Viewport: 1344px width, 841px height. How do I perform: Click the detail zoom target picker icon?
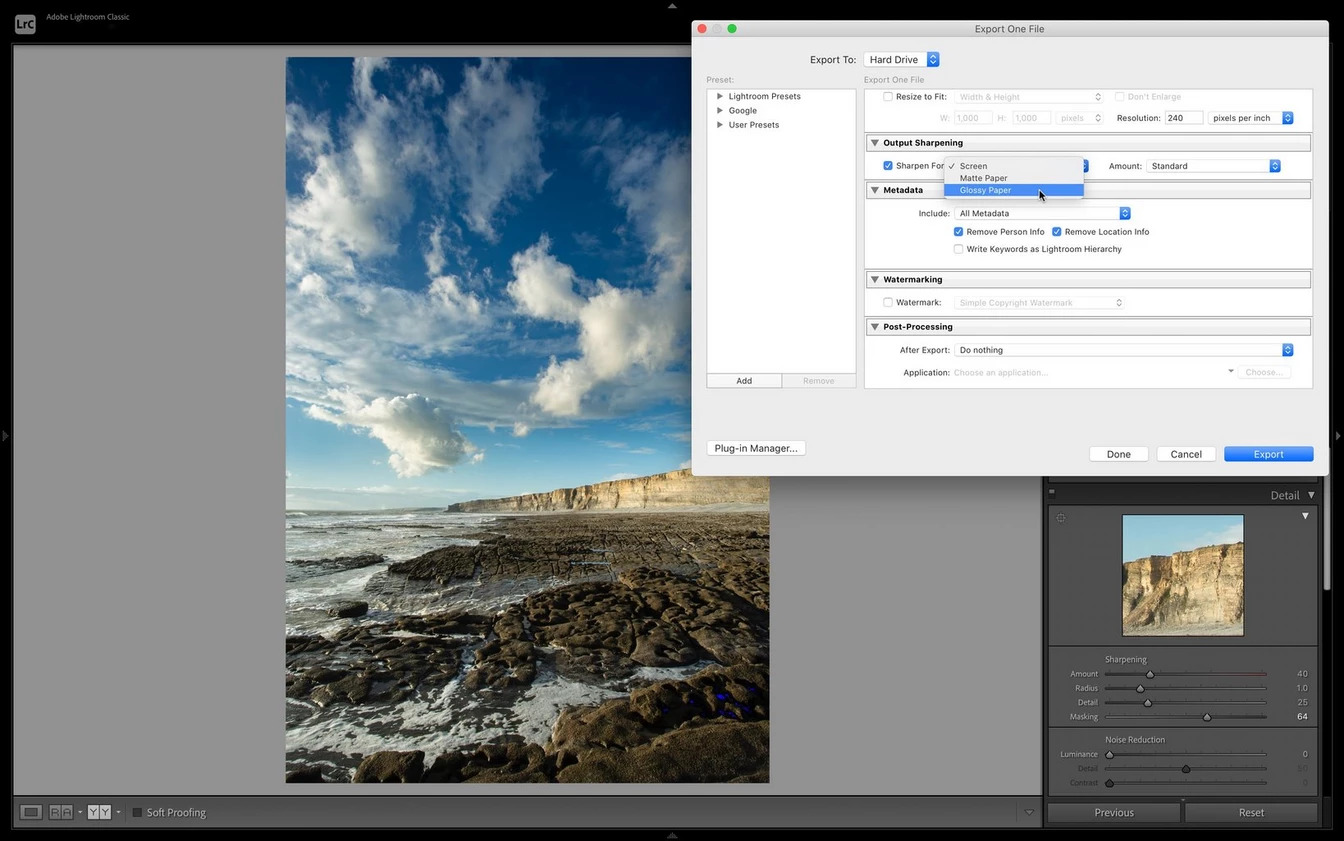(1060, 518)
